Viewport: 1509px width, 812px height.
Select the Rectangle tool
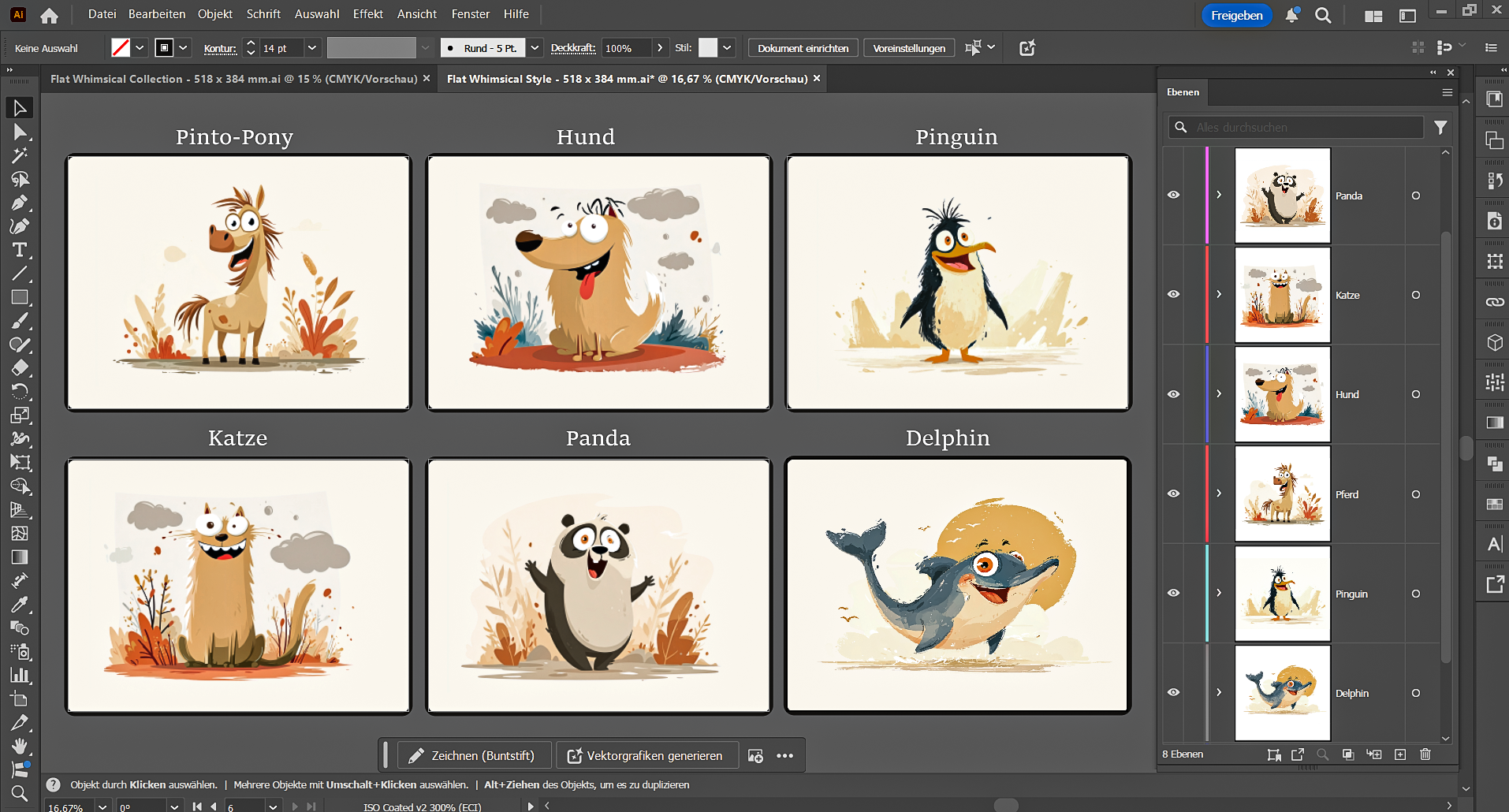point(20,297)
